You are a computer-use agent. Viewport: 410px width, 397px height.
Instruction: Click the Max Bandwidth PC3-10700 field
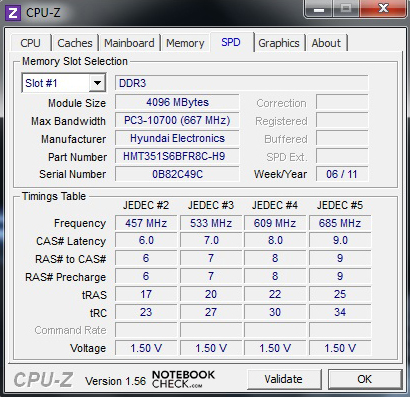click(x=177, y=120)
